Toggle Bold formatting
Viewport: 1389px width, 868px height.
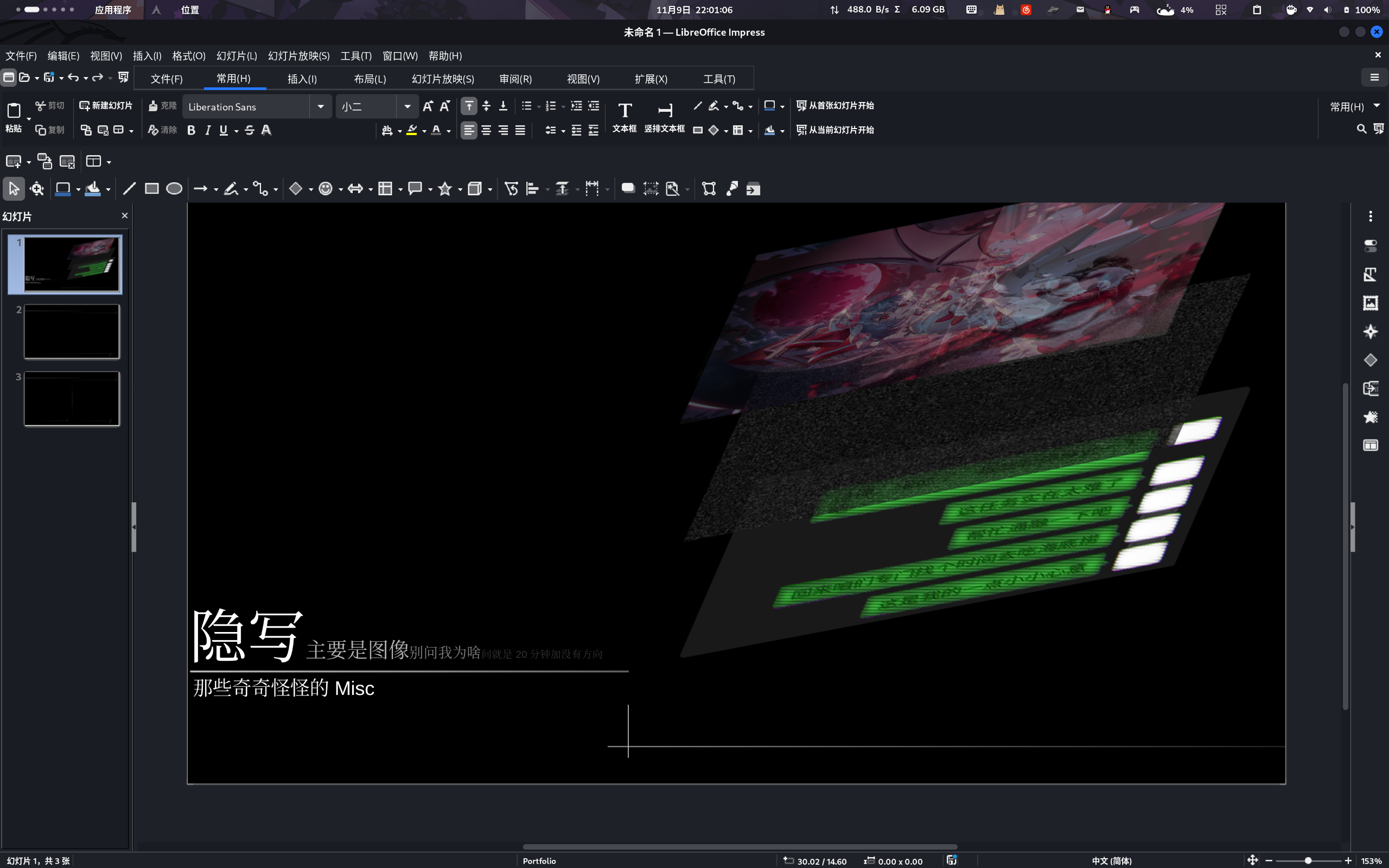tap(191, 130)
